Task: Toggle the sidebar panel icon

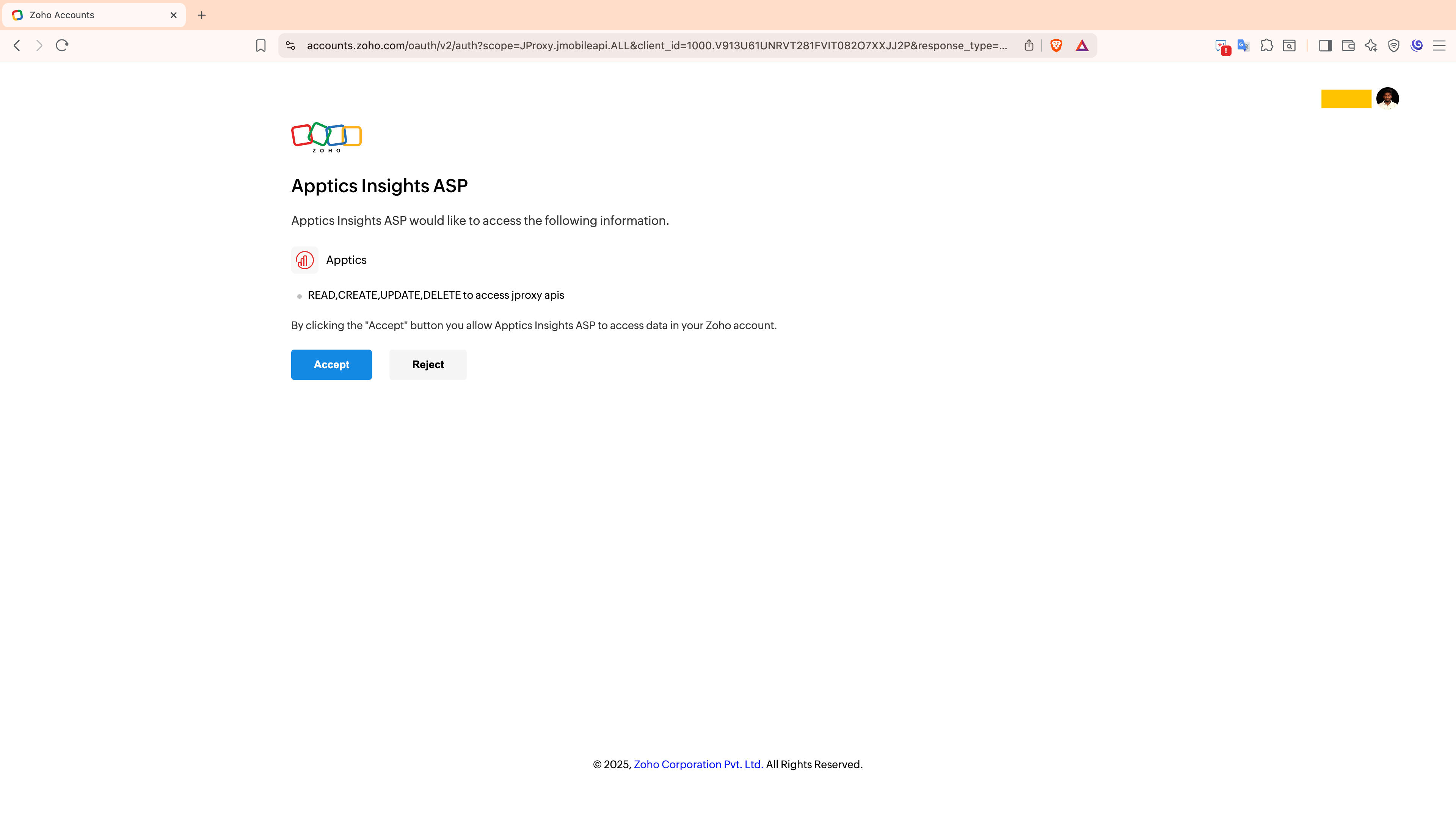Action: [1325, 46]
